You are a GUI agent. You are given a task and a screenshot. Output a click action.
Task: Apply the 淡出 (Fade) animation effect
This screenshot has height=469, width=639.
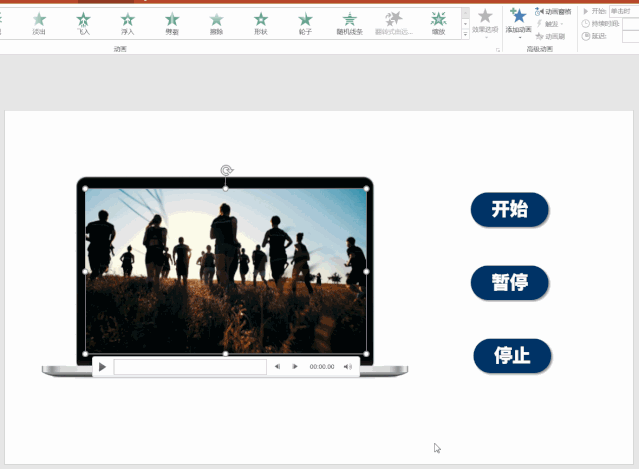click(39, 24)
